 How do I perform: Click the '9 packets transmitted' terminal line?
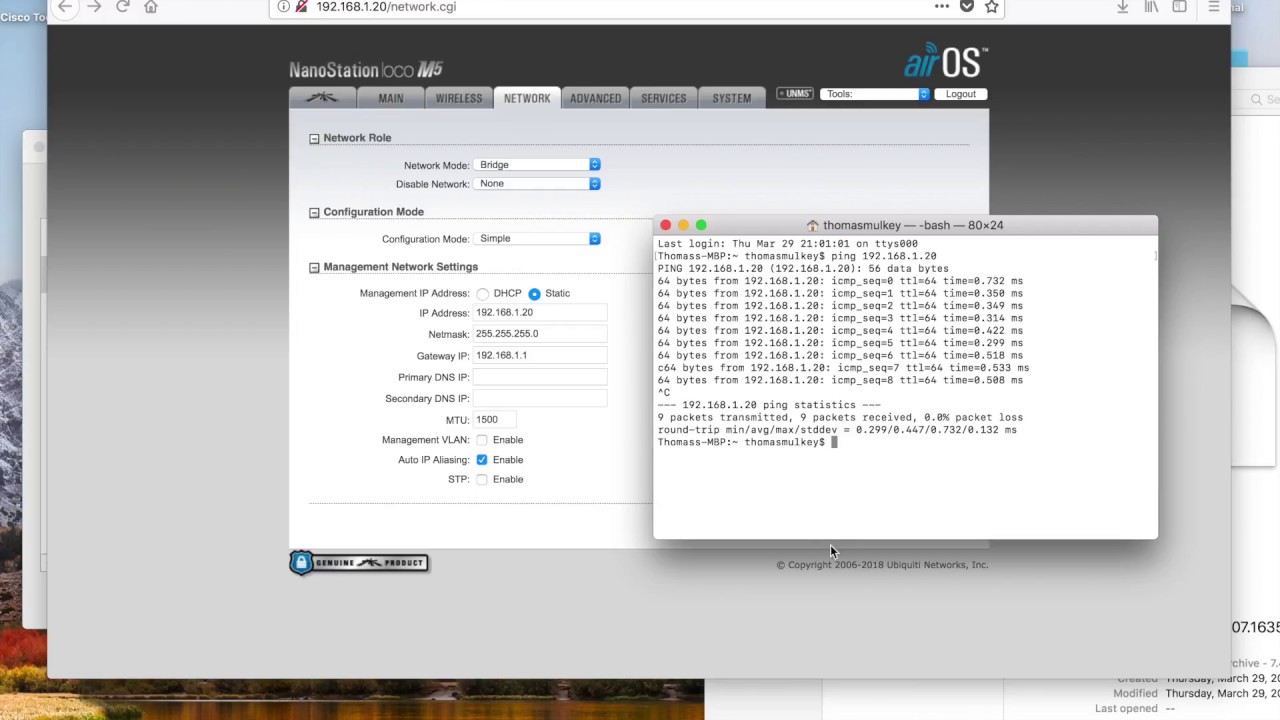coord(840,418)
